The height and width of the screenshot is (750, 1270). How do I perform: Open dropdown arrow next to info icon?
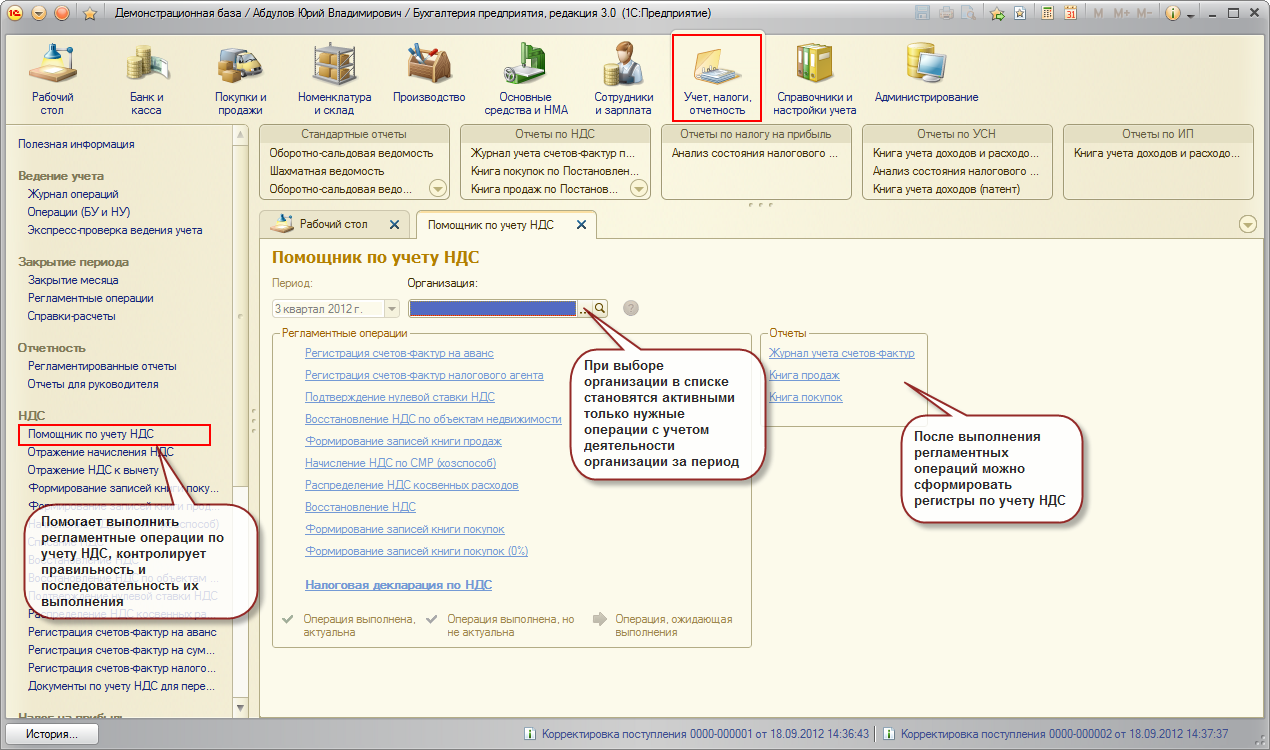[1190, 14]
